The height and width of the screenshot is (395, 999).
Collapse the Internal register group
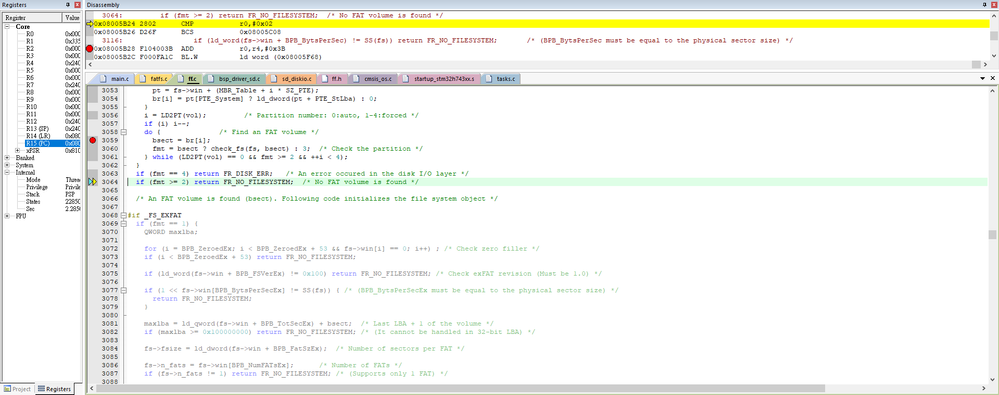8,172
